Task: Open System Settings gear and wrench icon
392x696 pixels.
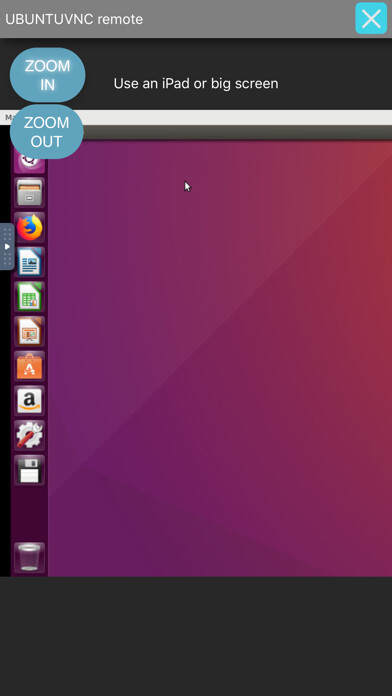Action: 29,435
